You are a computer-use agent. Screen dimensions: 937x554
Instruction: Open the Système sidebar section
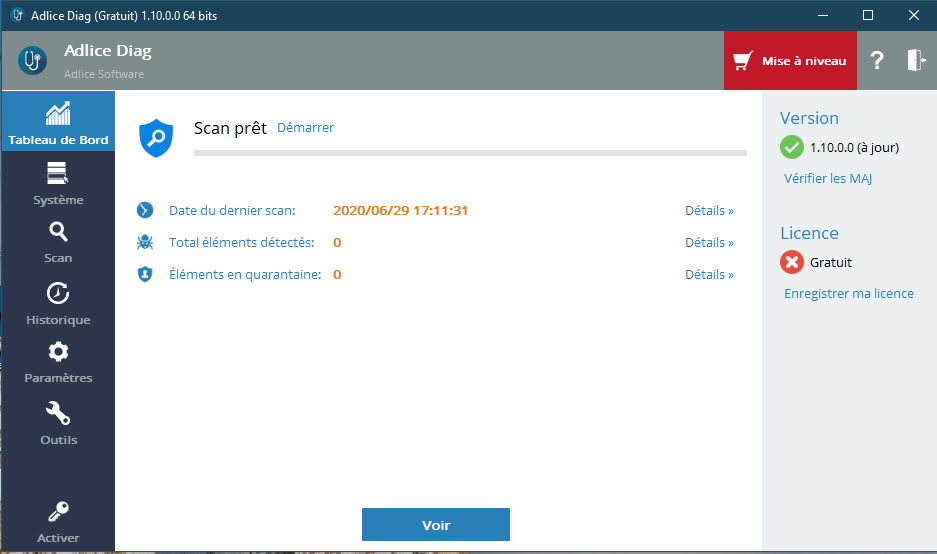[58, 184]
